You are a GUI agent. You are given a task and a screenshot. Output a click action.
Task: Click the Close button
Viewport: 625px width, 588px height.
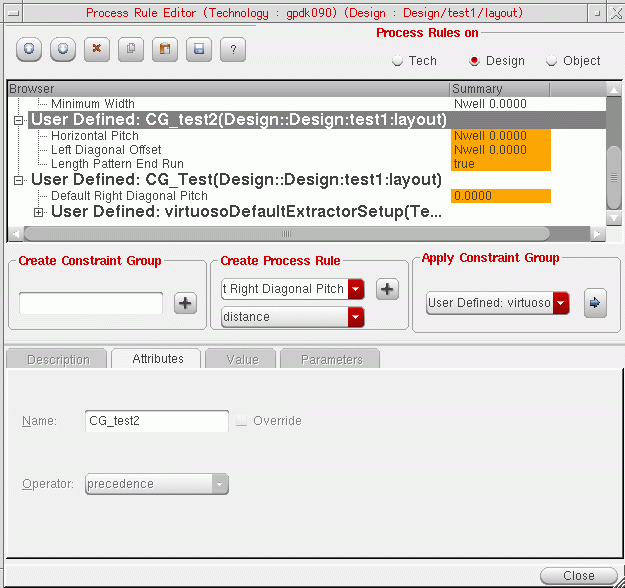point(578,576)
